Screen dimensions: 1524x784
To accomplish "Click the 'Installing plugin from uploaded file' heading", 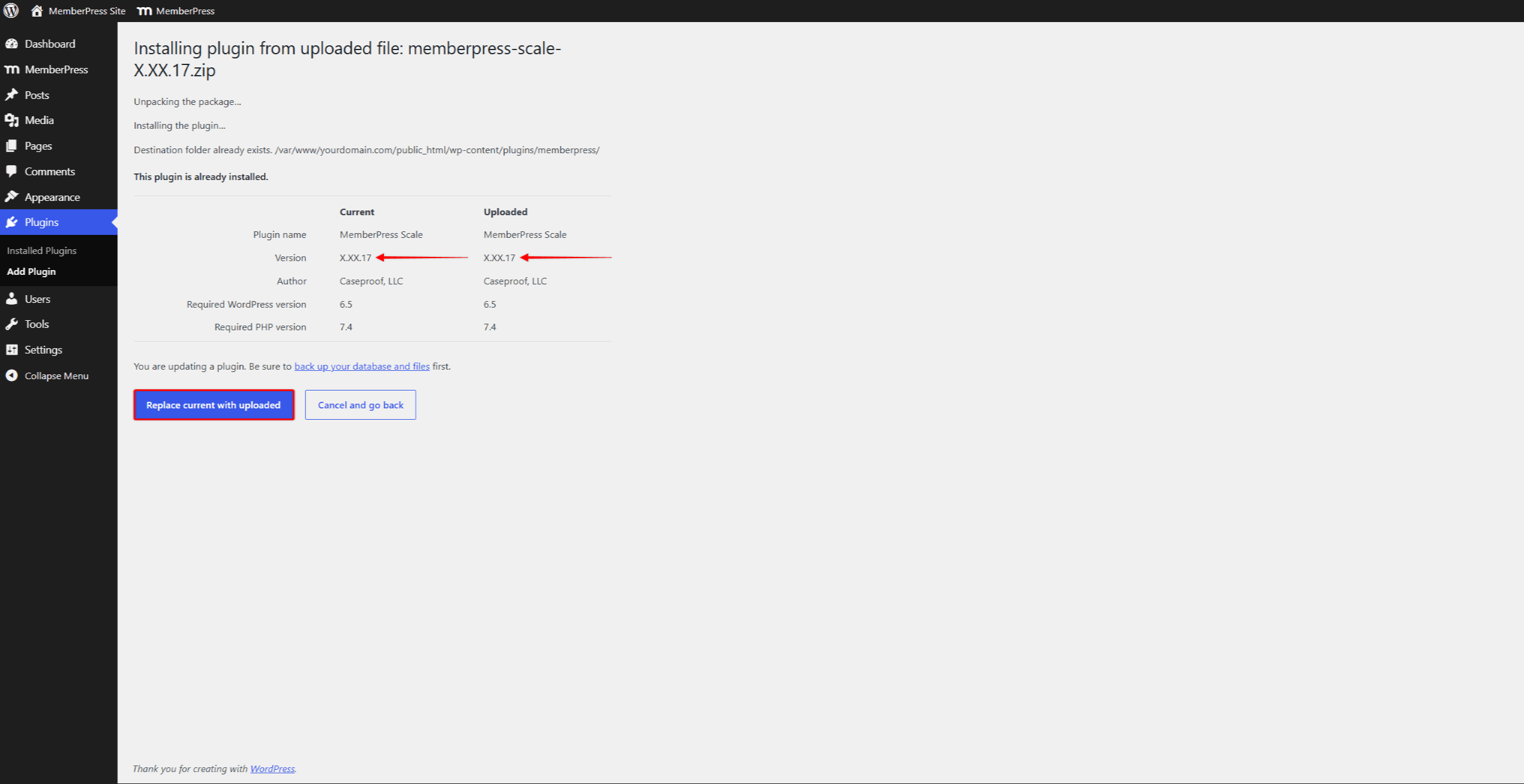I will (347, 59).
